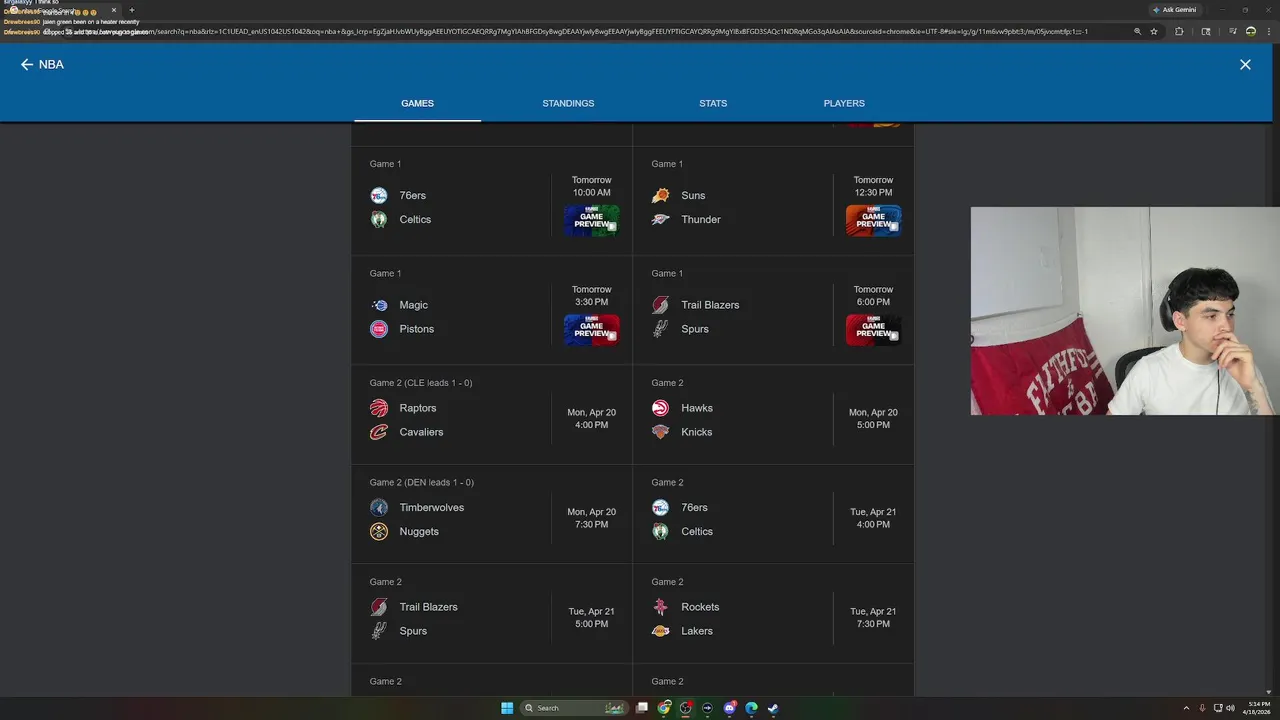This screenshot has height=720, width=1280.
Task: Open Magic vs Pistons game preview
Action: (x=591, y=330)
